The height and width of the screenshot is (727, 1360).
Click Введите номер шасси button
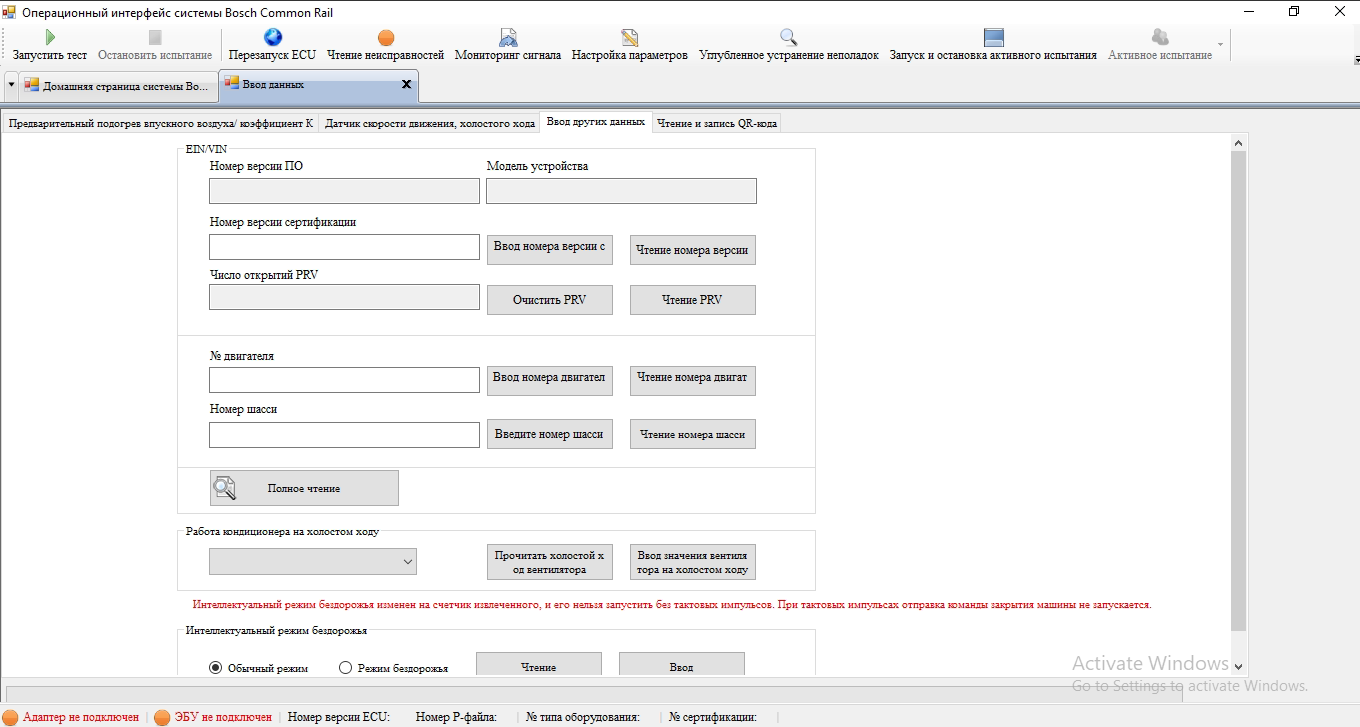(x=549, y=434)
